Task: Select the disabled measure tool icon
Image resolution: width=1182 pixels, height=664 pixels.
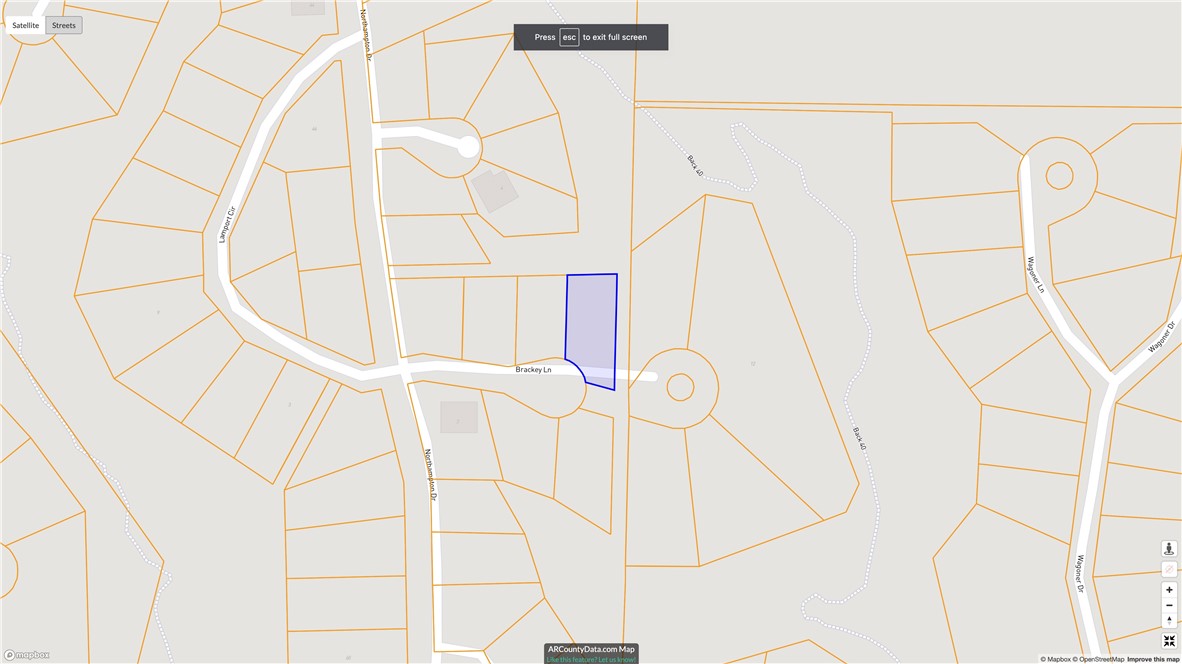Action: [1168, 568]
